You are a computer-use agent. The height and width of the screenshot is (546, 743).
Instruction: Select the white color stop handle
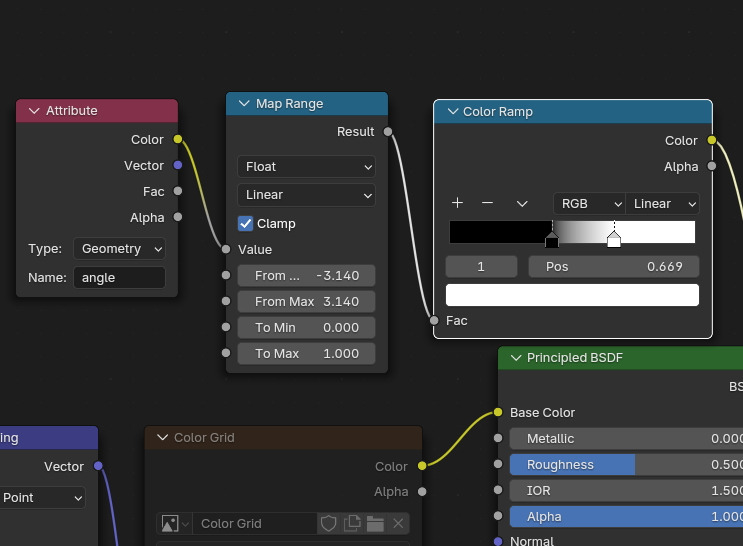tap(614, 240)
